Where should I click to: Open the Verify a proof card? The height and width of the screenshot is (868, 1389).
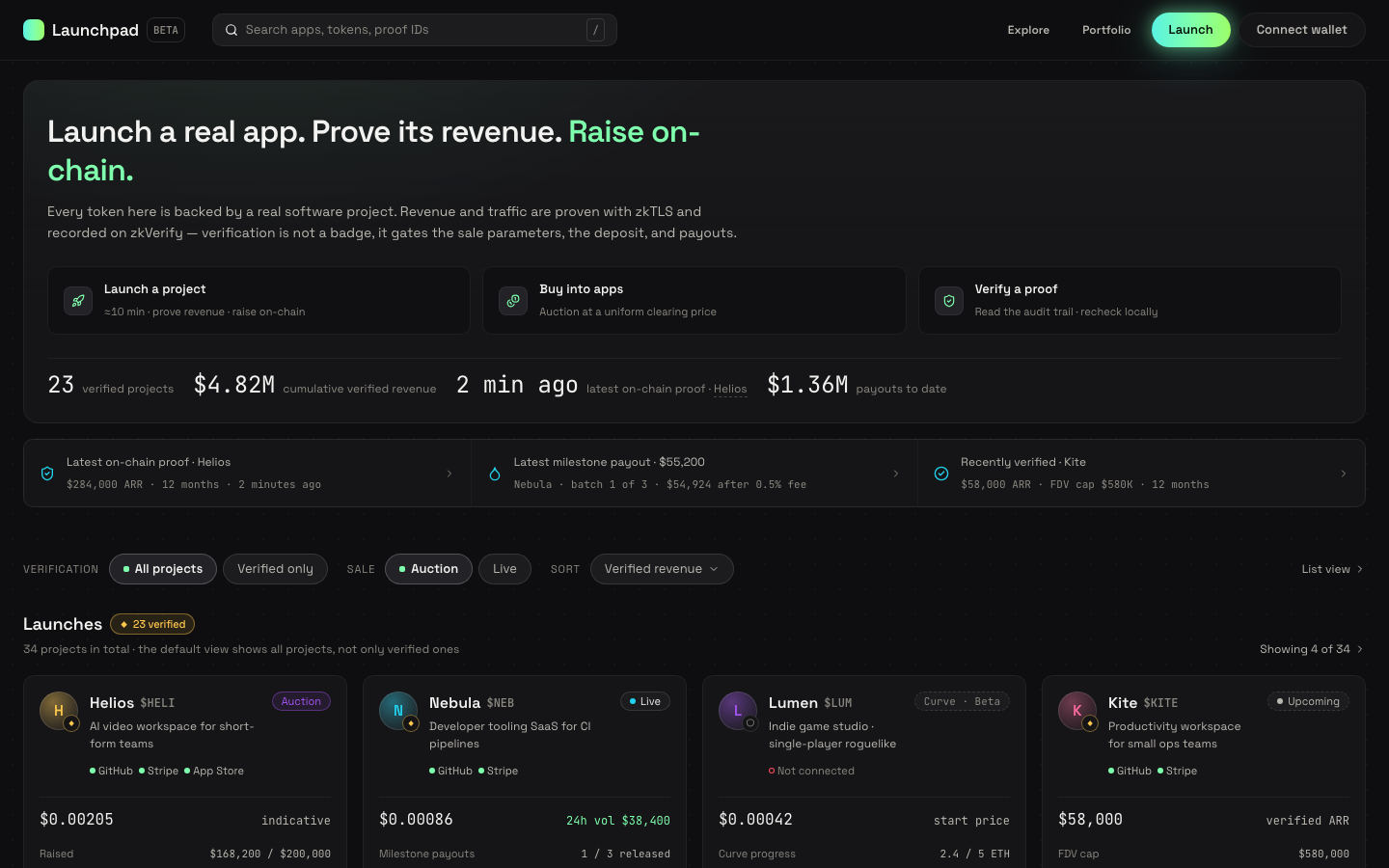1130,301
